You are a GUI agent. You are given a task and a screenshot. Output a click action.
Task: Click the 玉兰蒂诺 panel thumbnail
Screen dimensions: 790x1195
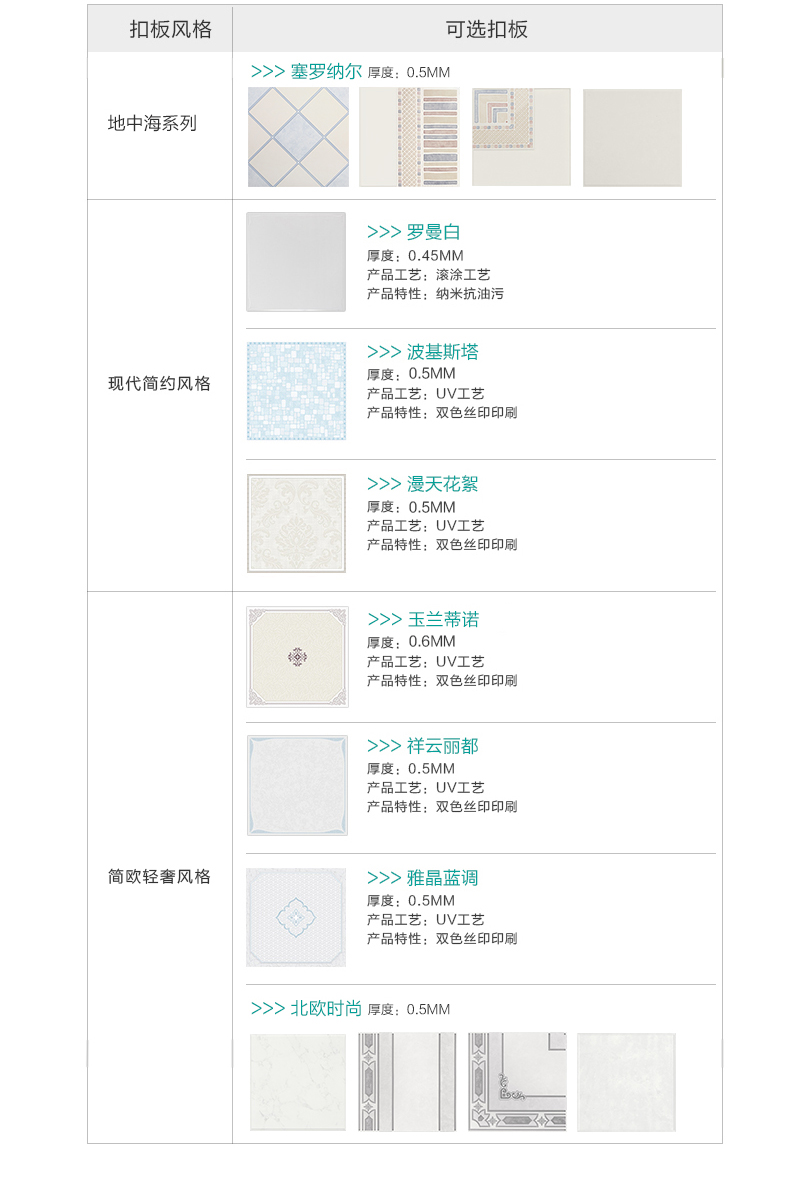[297, 657]
